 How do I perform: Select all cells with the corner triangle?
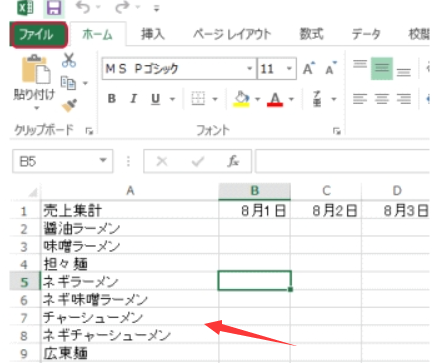click(x=32, y=192)
